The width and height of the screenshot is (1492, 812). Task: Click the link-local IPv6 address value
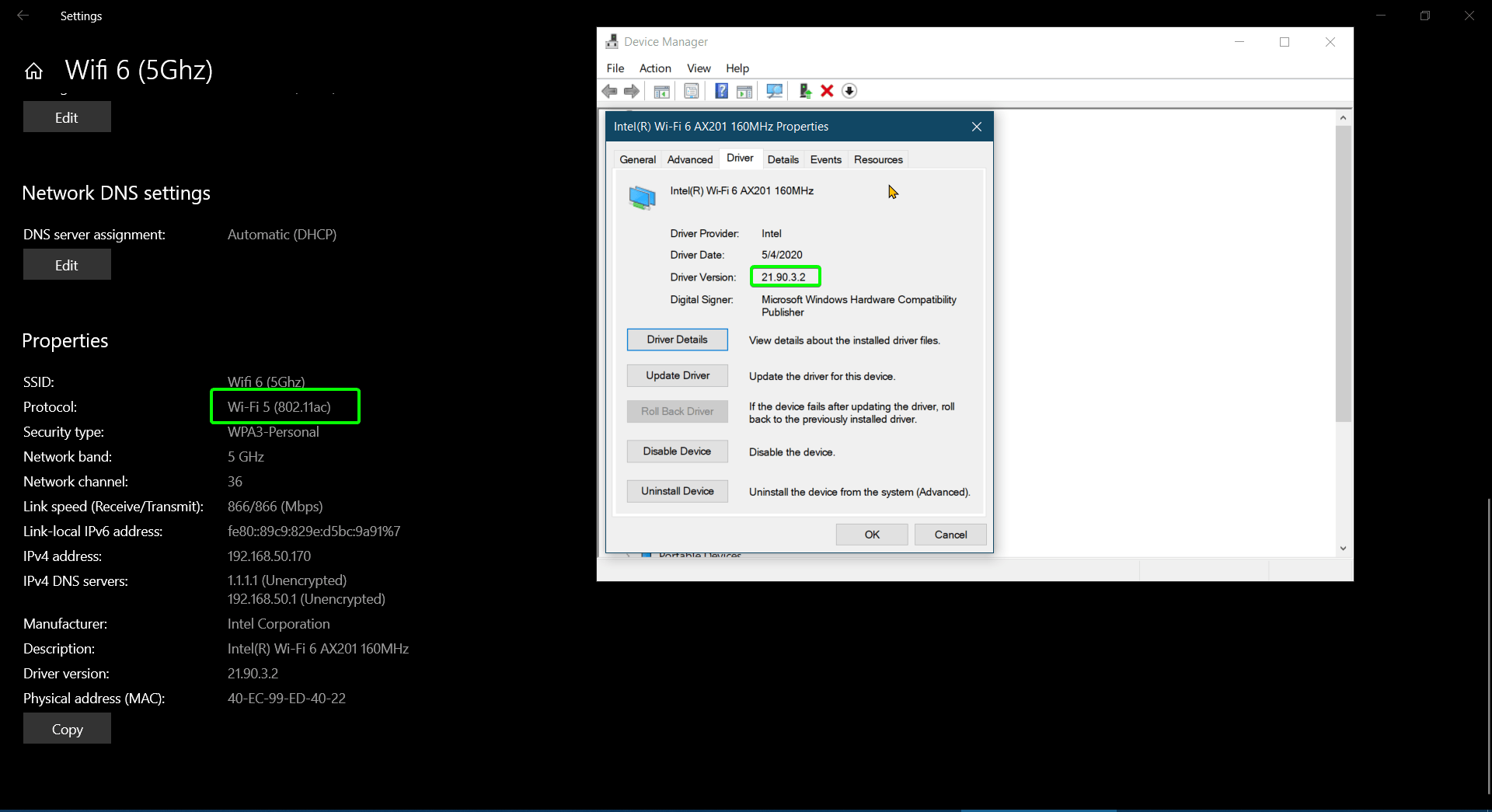point(314,531)
